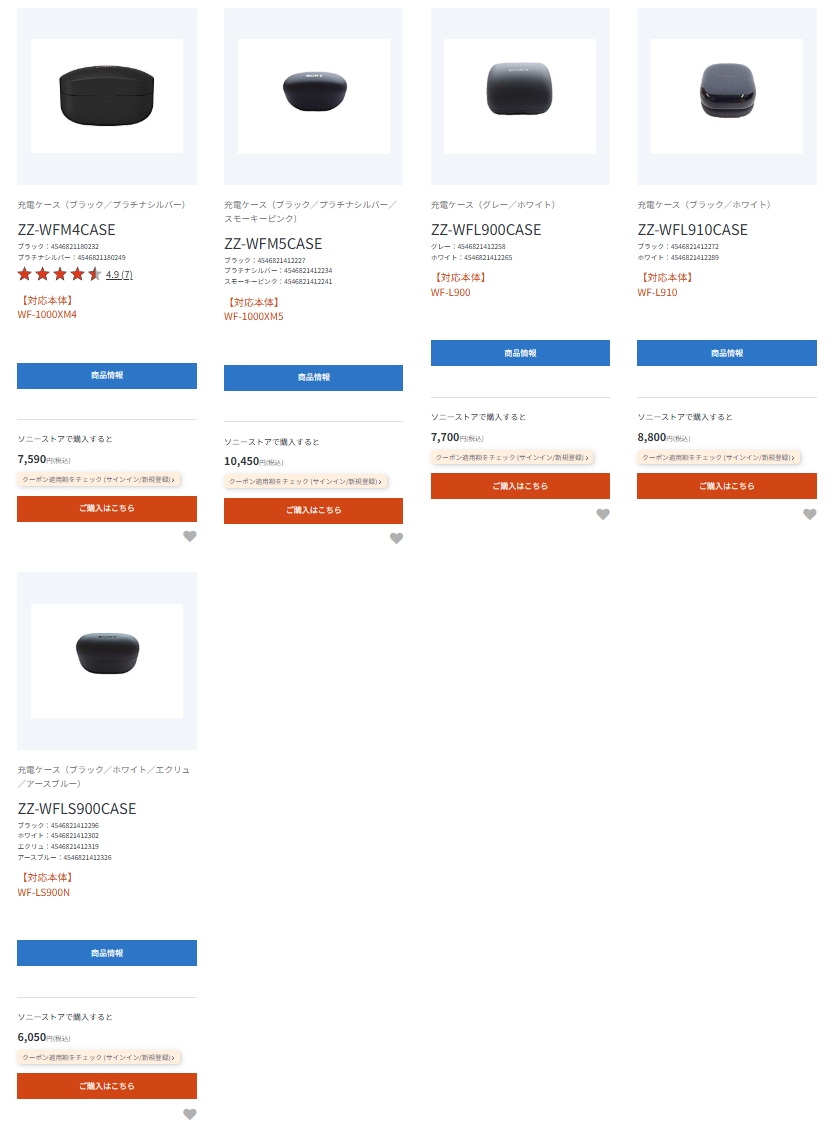
Task: Click the star rating of ZZ-WFM4CASE
Action: tap(59, 274)
